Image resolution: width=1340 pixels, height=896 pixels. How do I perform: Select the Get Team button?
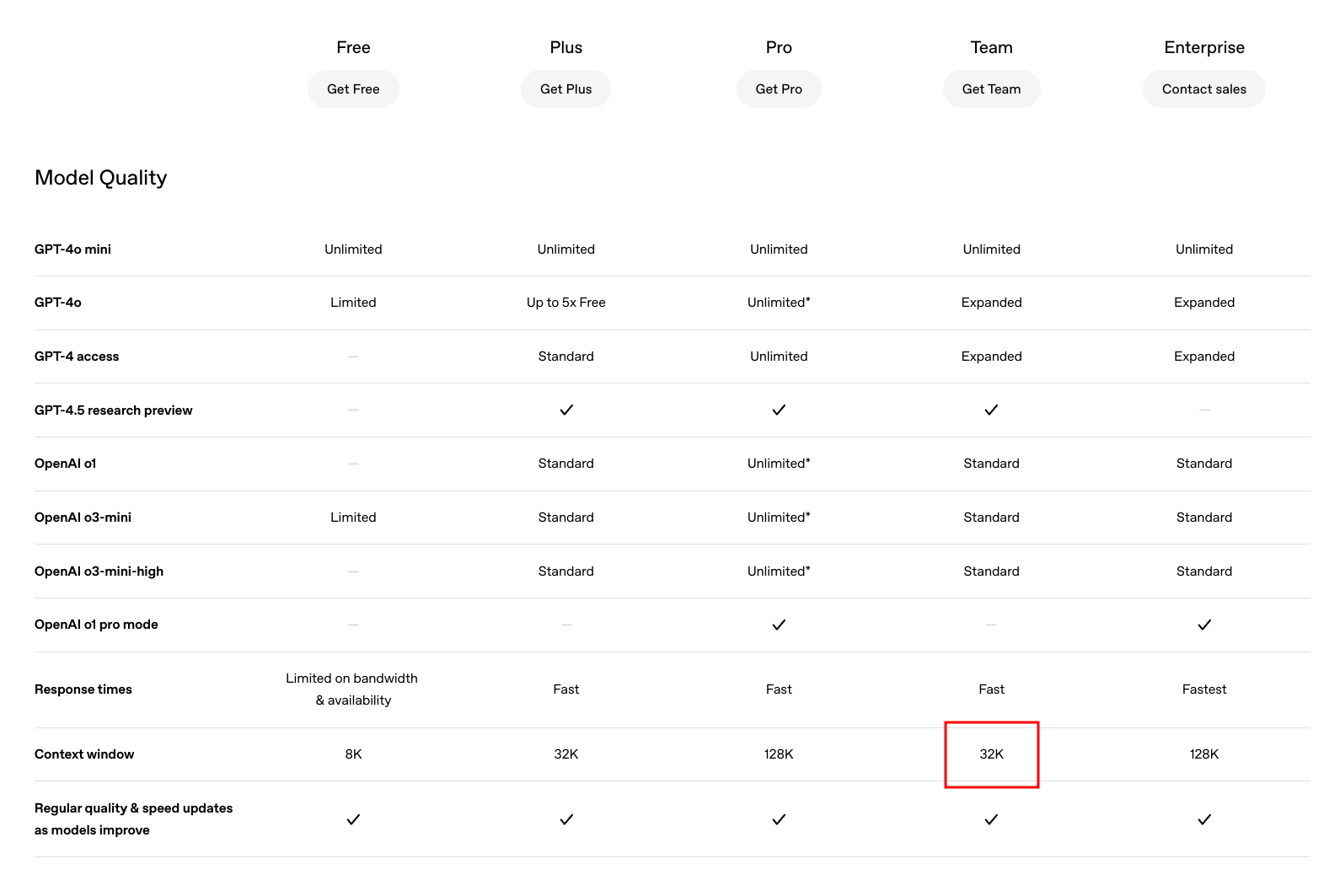[x=991, y=89]
